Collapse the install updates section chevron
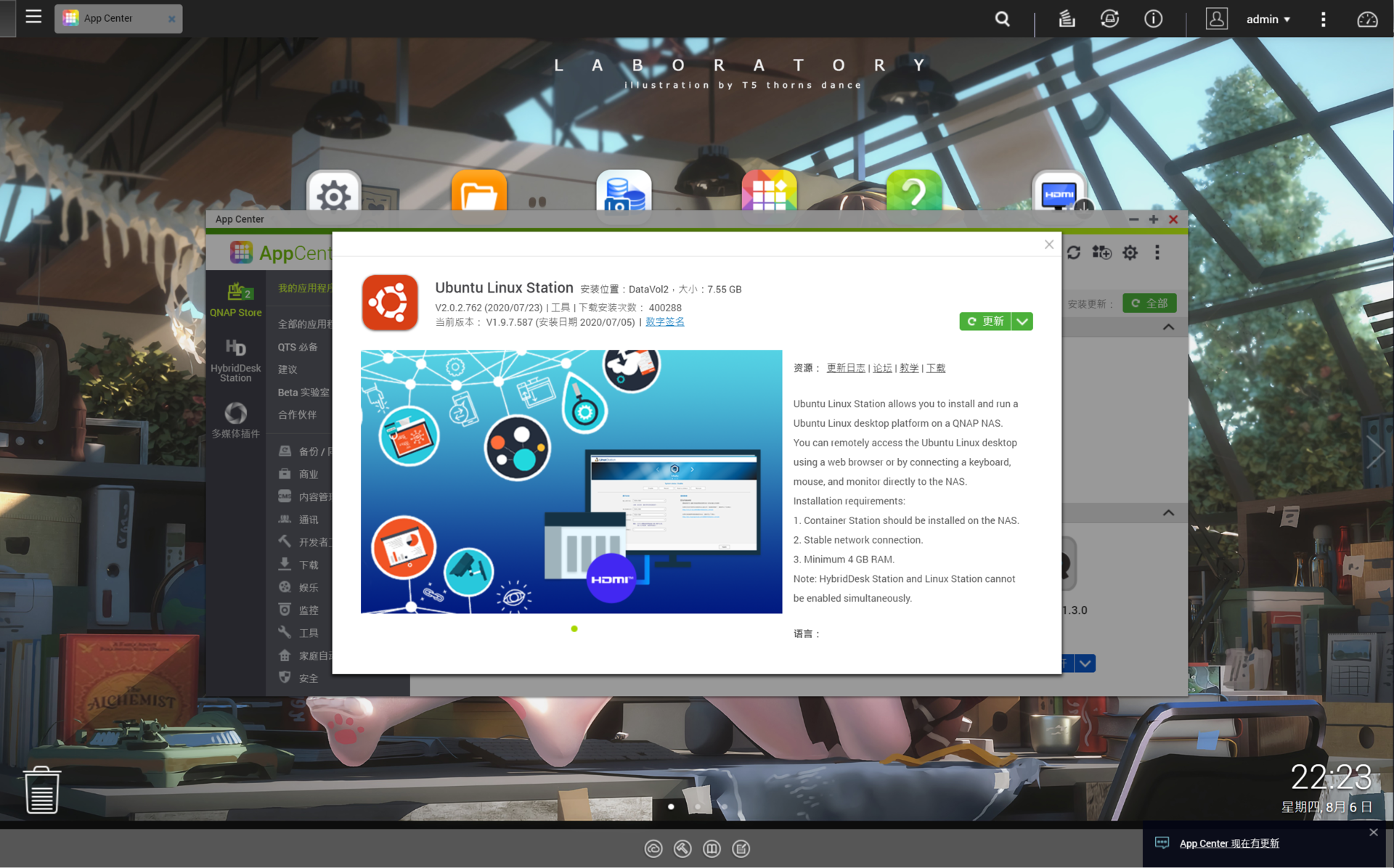 [x=1168, y=327]
